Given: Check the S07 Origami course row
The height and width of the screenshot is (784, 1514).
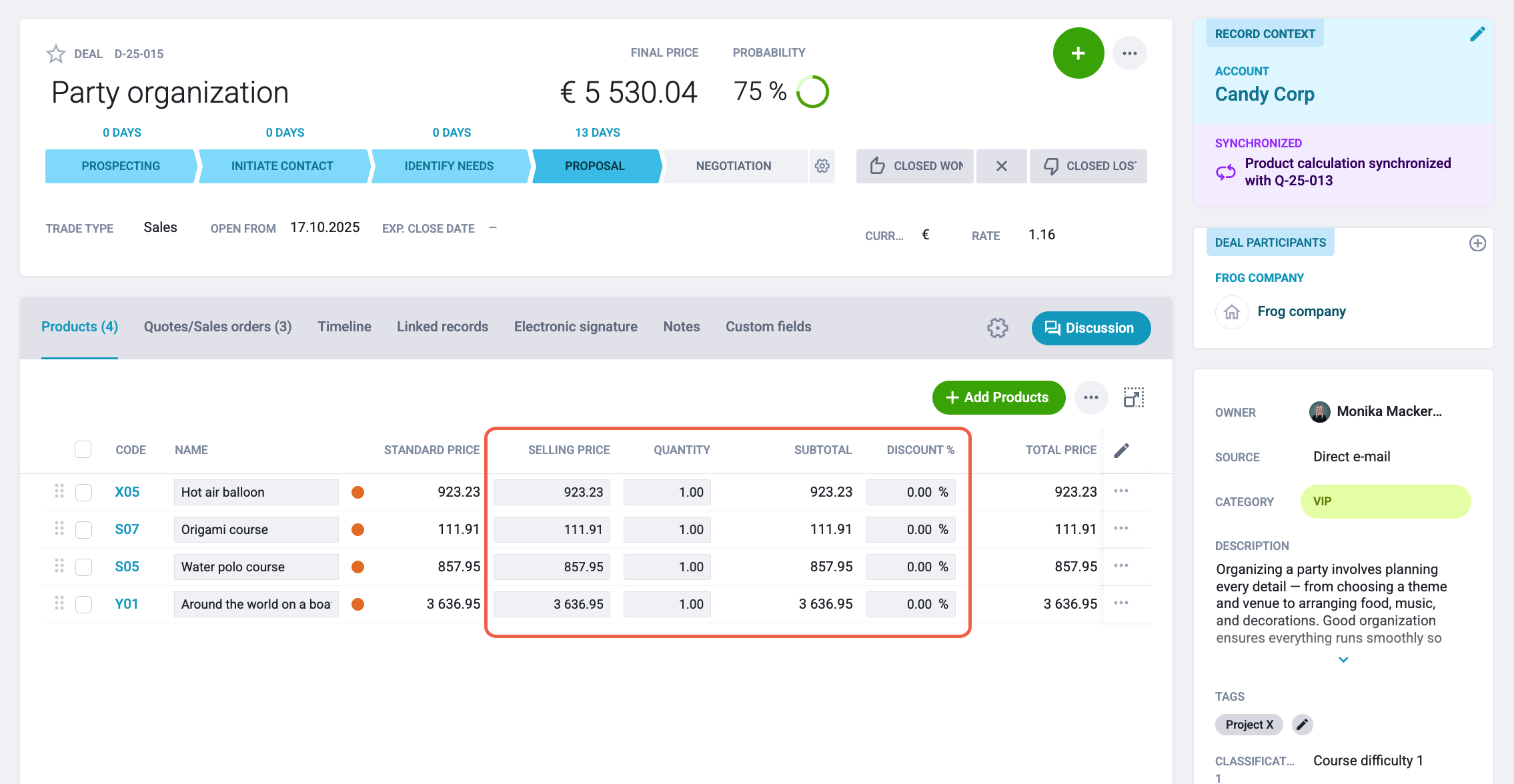Looking at the screenshot, I should [83, 530].
